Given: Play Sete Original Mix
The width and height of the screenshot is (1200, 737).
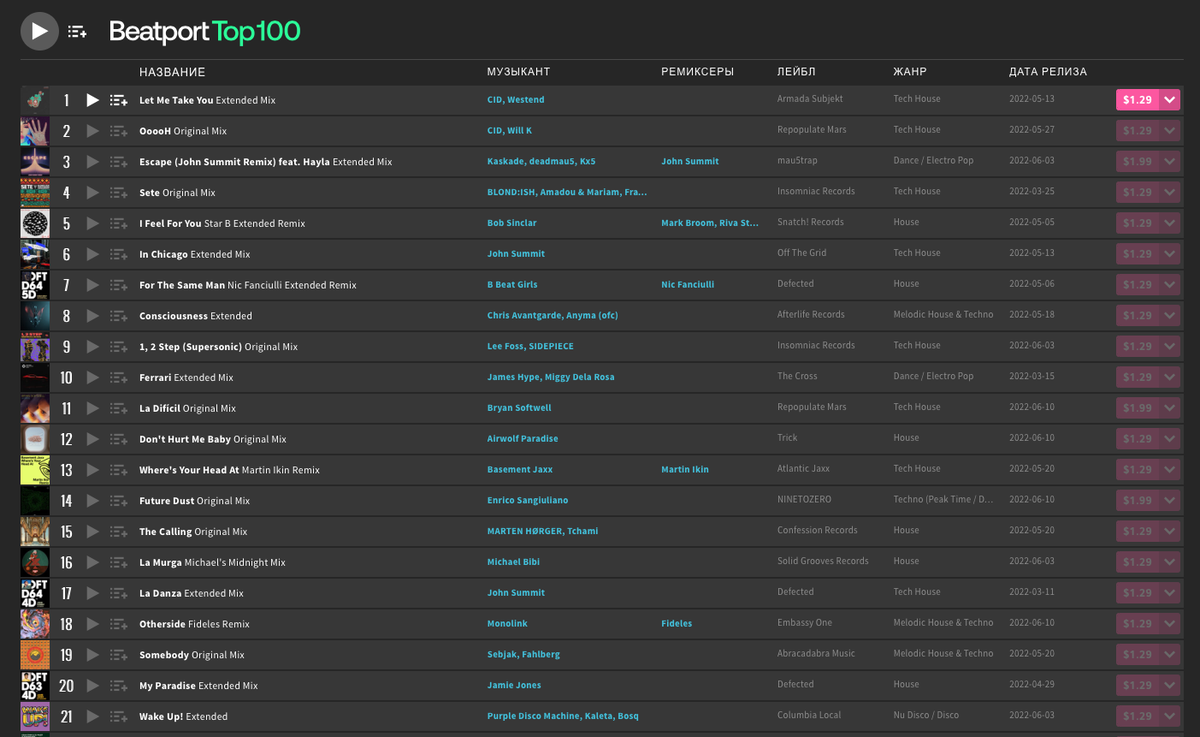Looking at the screenshot, I should click(x=93, y=193).
